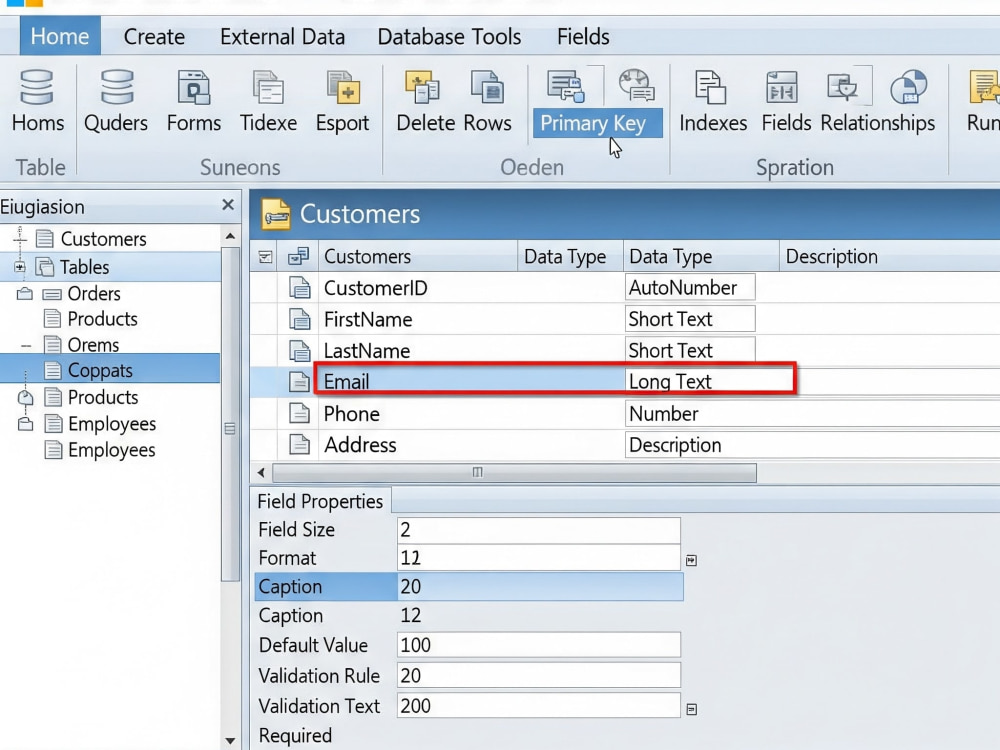Click the Phone row icon

tap(299, 413)
